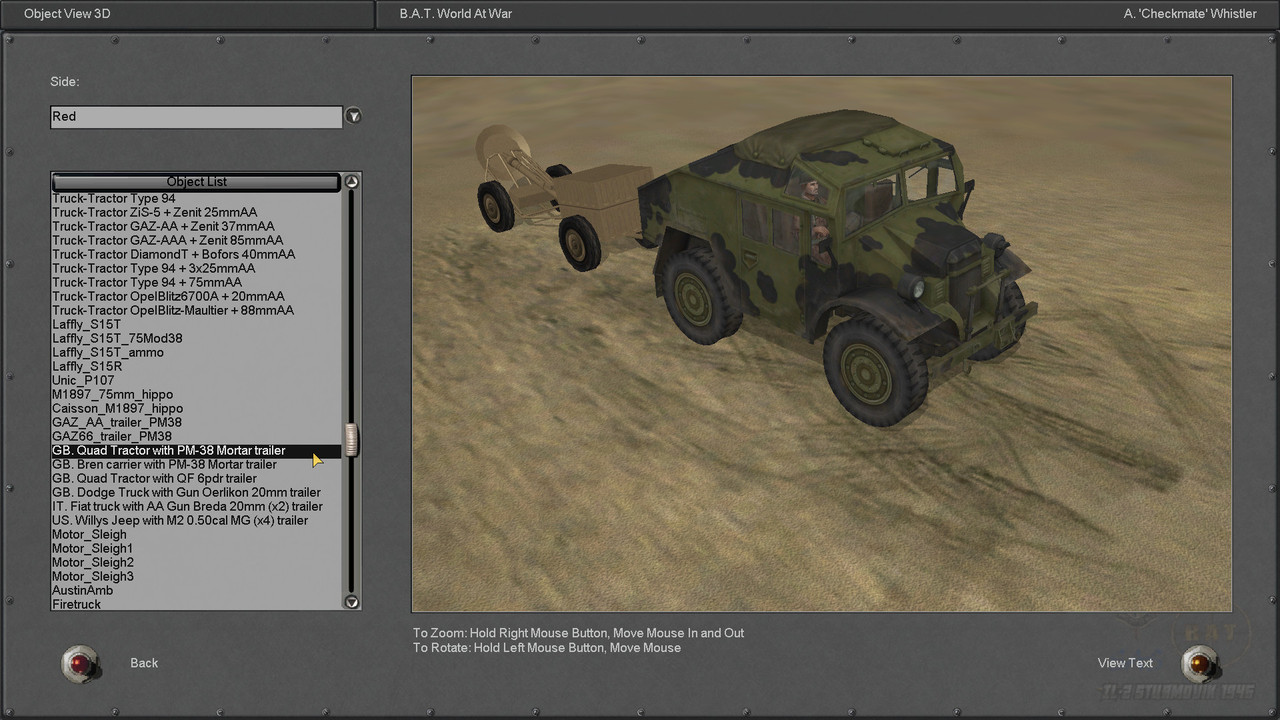
Task: Click the Side field showing Red
Action: tap(196, 117)
